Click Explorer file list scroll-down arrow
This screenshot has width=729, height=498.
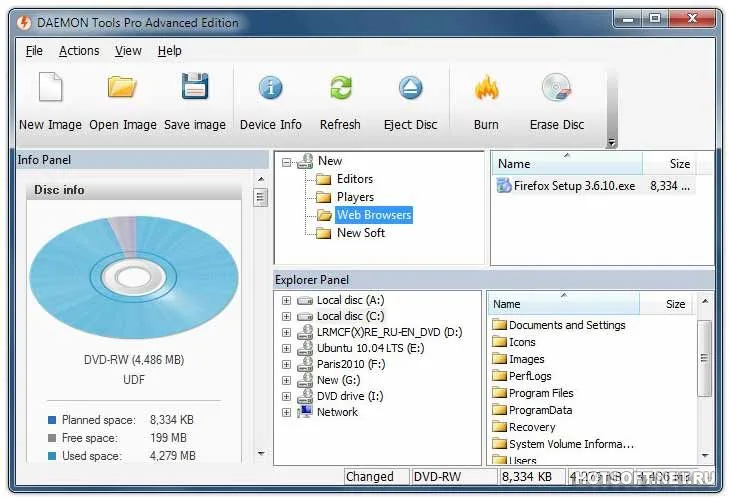pos(705,455)
